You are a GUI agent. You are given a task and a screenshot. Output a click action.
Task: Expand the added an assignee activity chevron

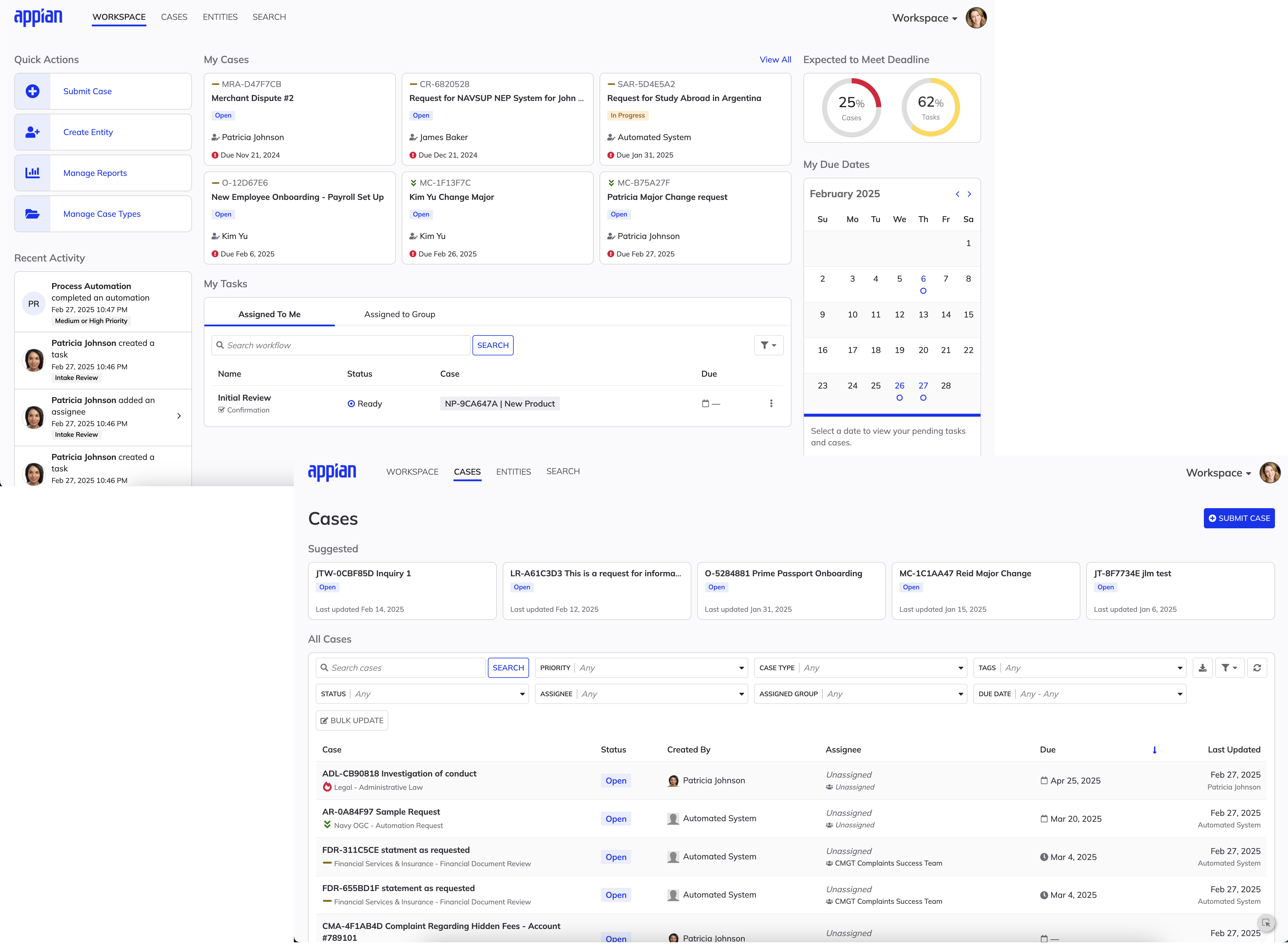179,416
